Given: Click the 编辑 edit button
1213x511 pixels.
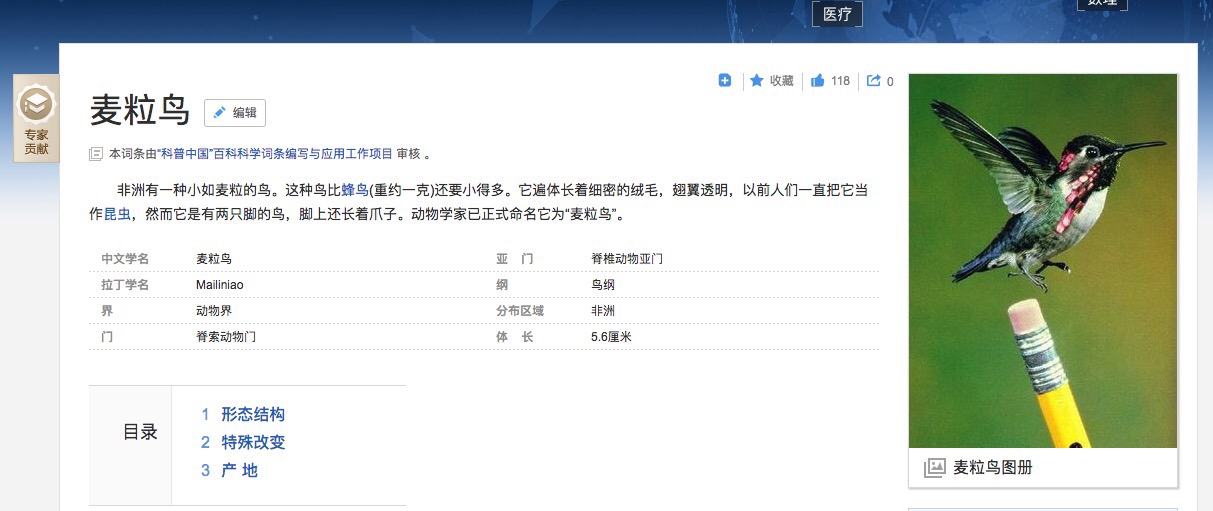Looking at the screenshot, I should point(235,113).
